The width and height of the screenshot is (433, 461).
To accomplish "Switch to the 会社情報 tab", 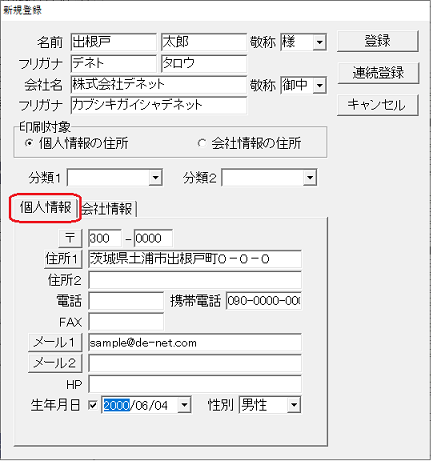I will tap(107, 209).
